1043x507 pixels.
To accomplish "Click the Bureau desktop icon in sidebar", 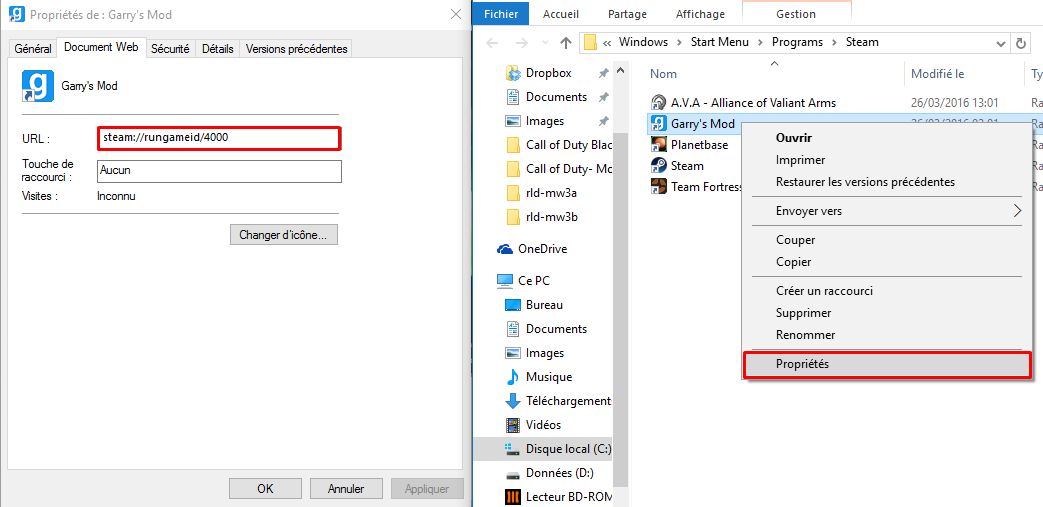I will click(x=513, y=305).
